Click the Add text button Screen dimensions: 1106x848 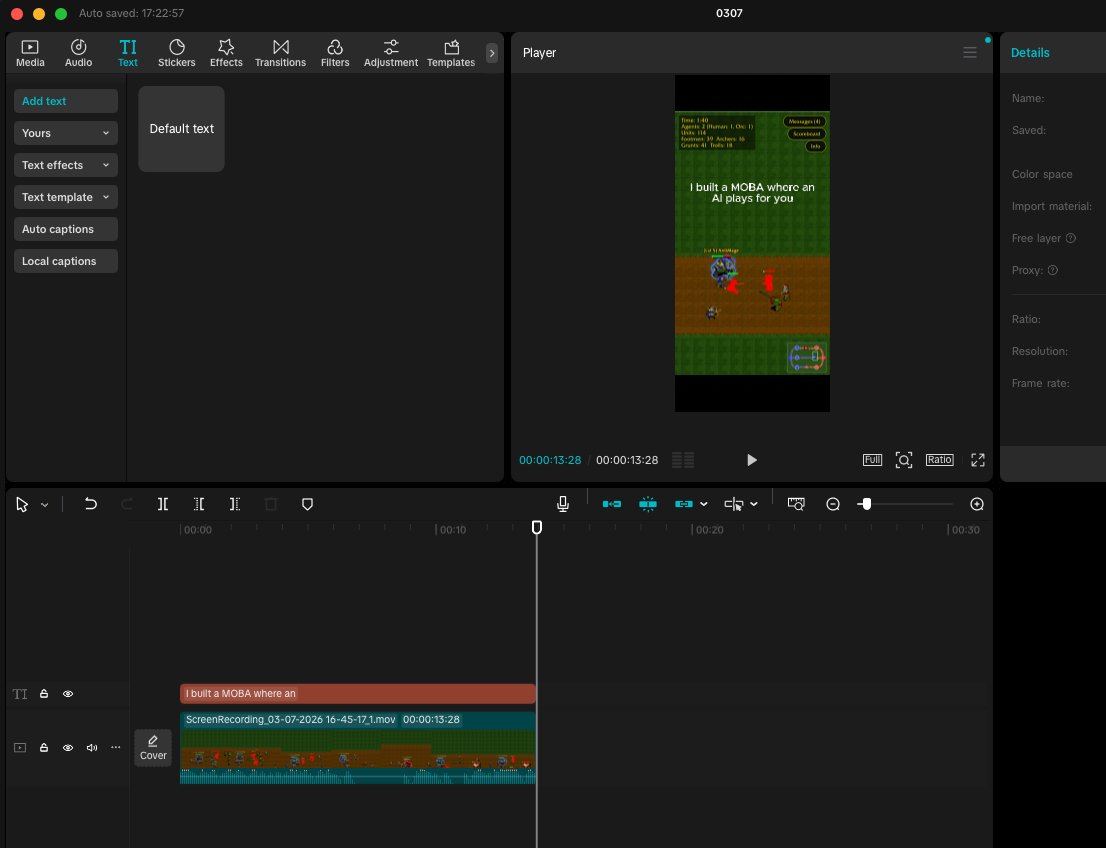click(x=66, y=101)
